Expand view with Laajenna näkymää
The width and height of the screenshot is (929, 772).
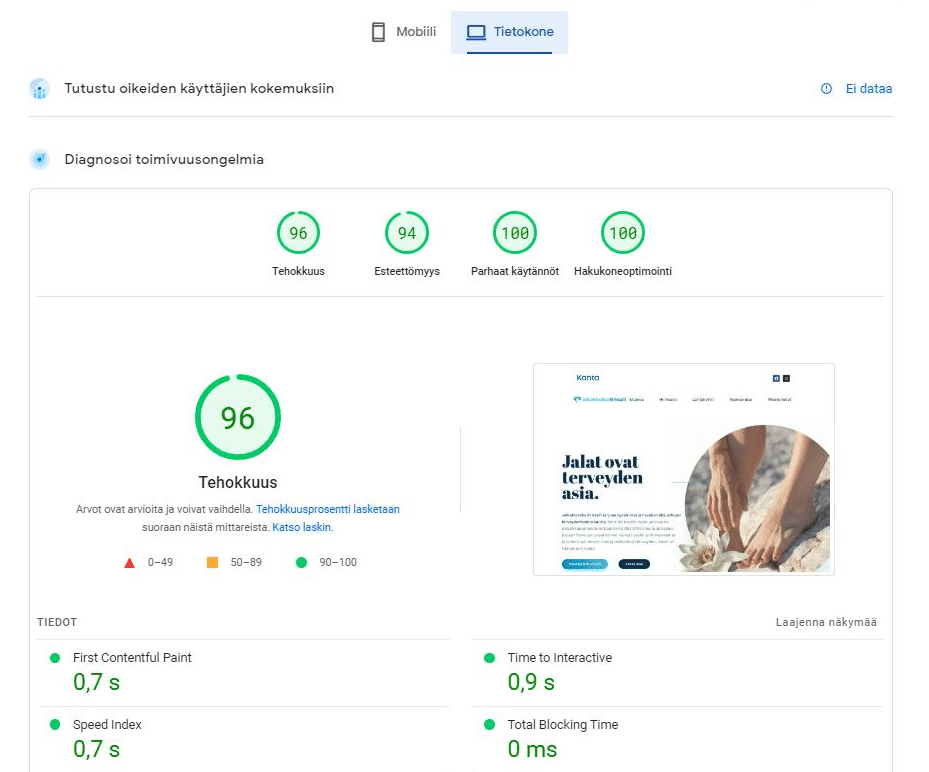(x=826, y=622)
